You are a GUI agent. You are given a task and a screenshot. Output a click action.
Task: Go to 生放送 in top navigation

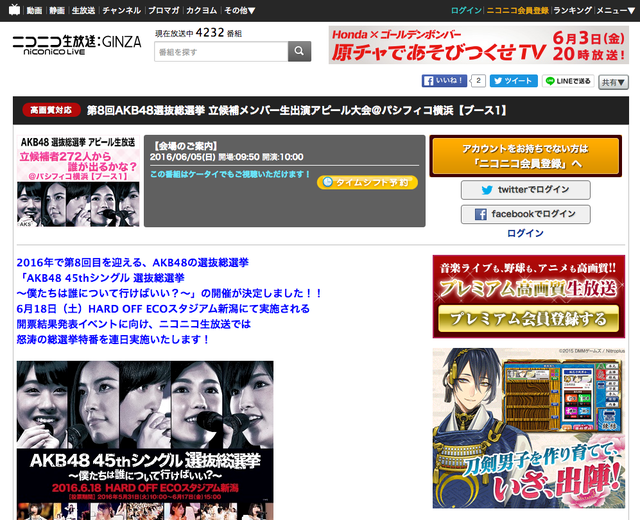pyautogui.click(x=83, y=11)
